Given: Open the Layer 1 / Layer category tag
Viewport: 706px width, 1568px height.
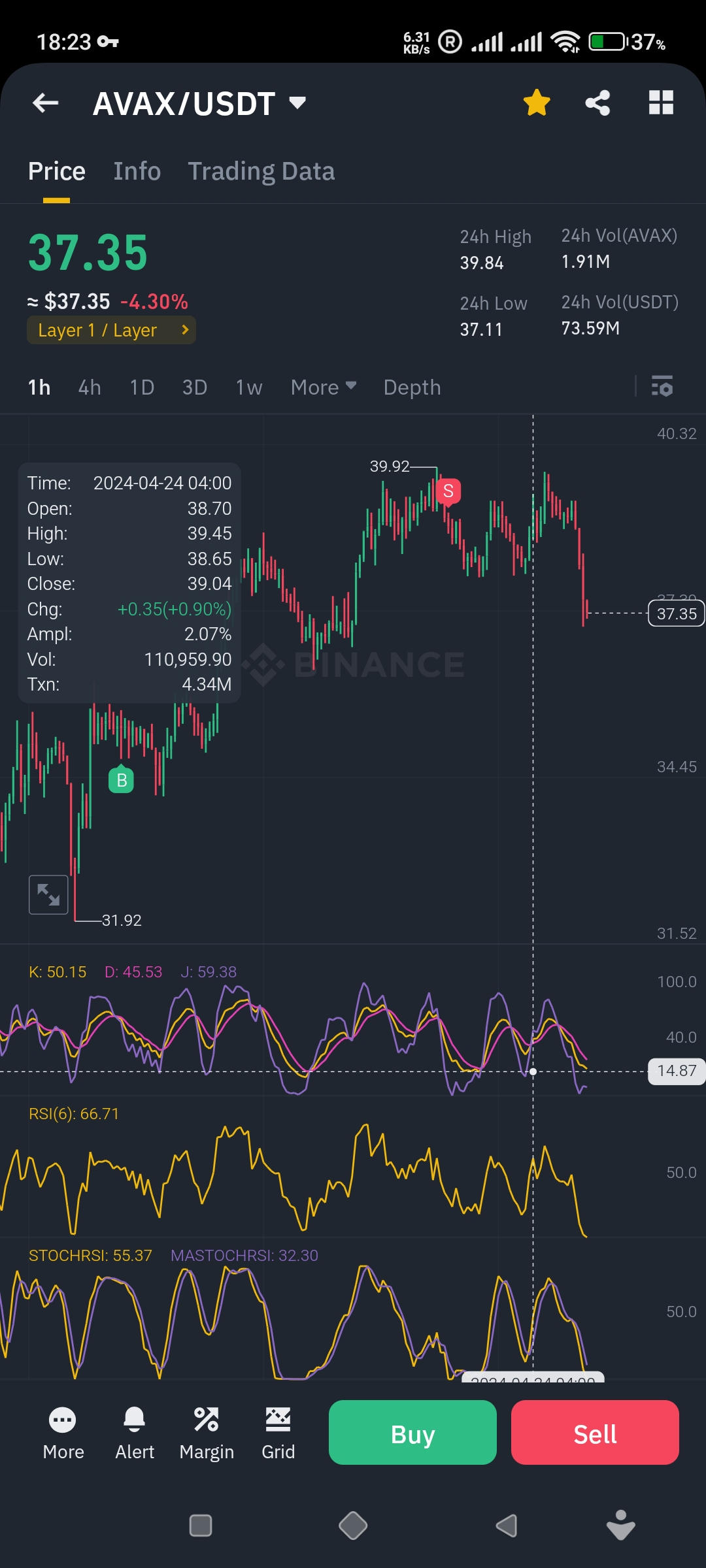Looking at the screenshot, I should pos(111,330).
